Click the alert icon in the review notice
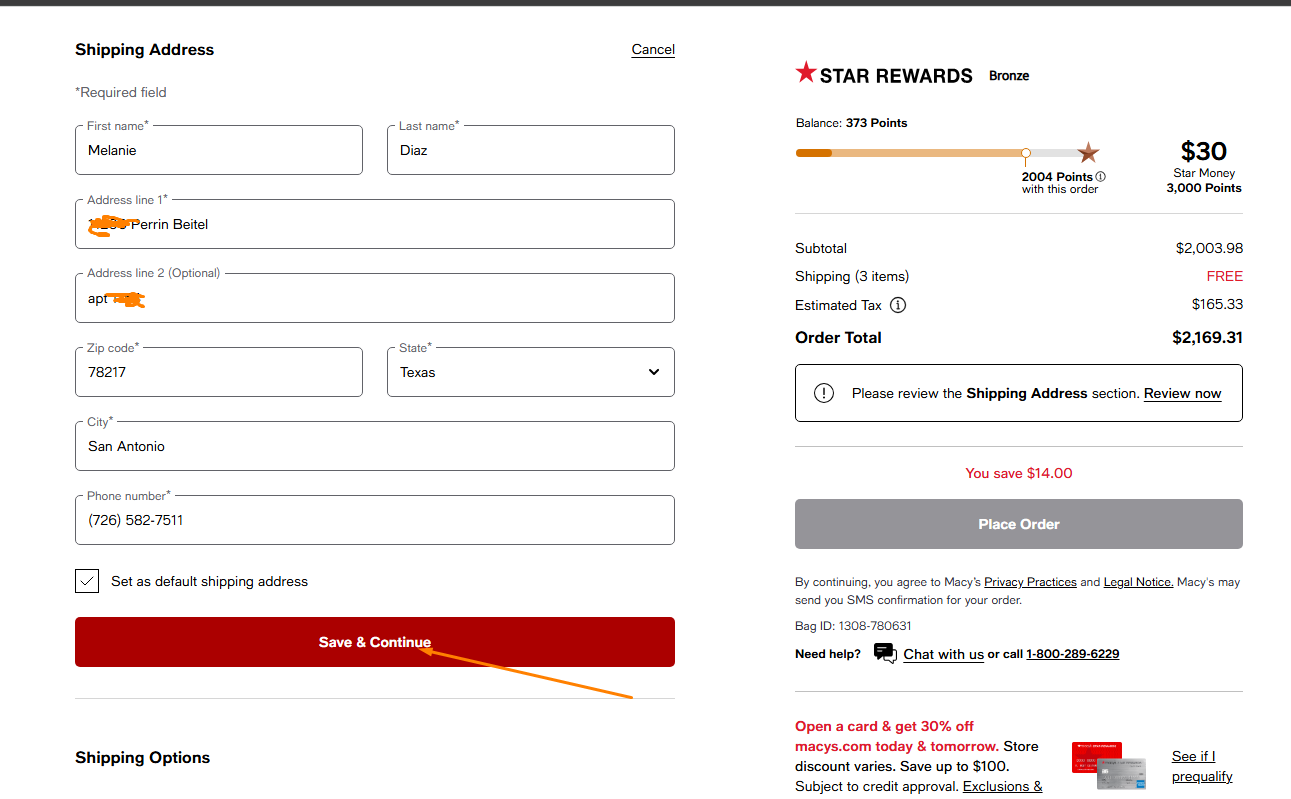1291x799 pixels. coord(823,393)
